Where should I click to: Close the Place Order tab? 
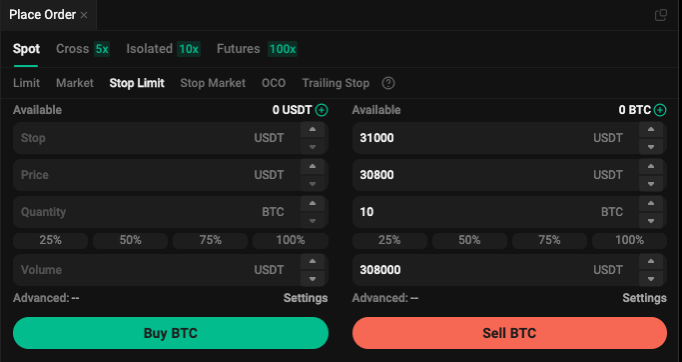coord(84,15)
